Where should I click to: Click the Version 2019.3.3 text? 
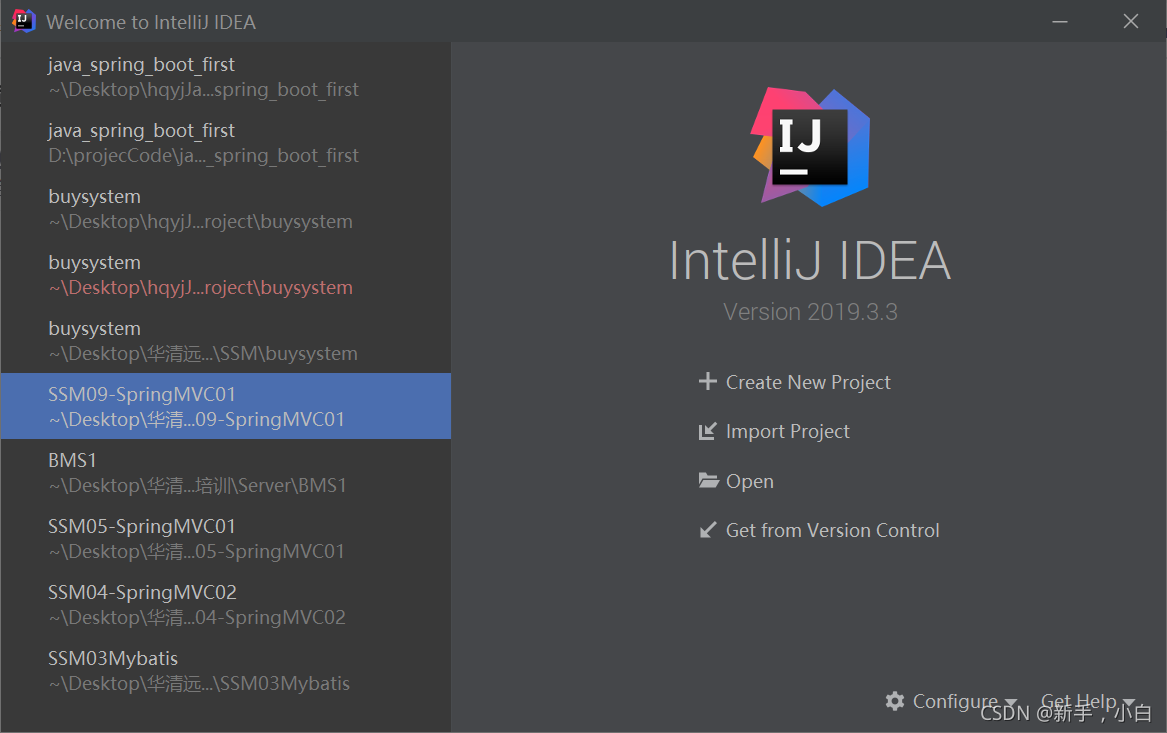pyautogui.click(x=810, y=312)
